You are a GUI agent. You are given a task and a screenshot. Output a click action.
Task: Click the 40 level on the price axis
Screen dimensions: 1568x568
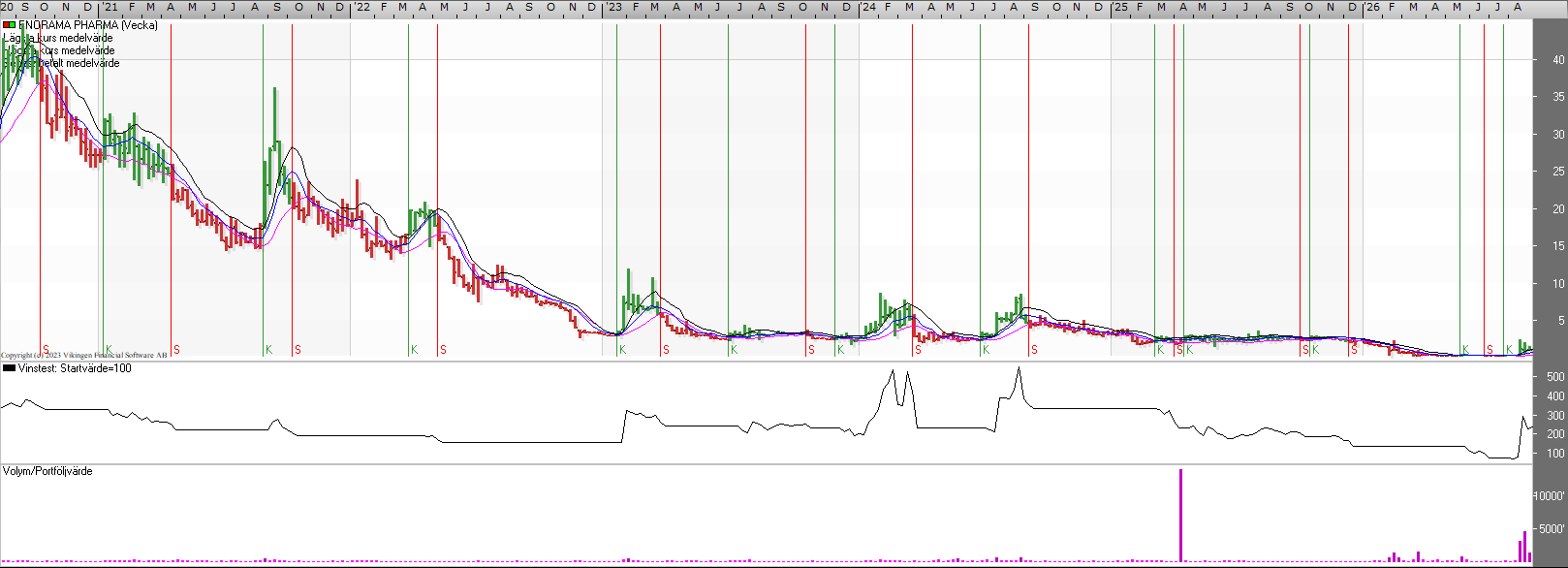(1558, 60)
